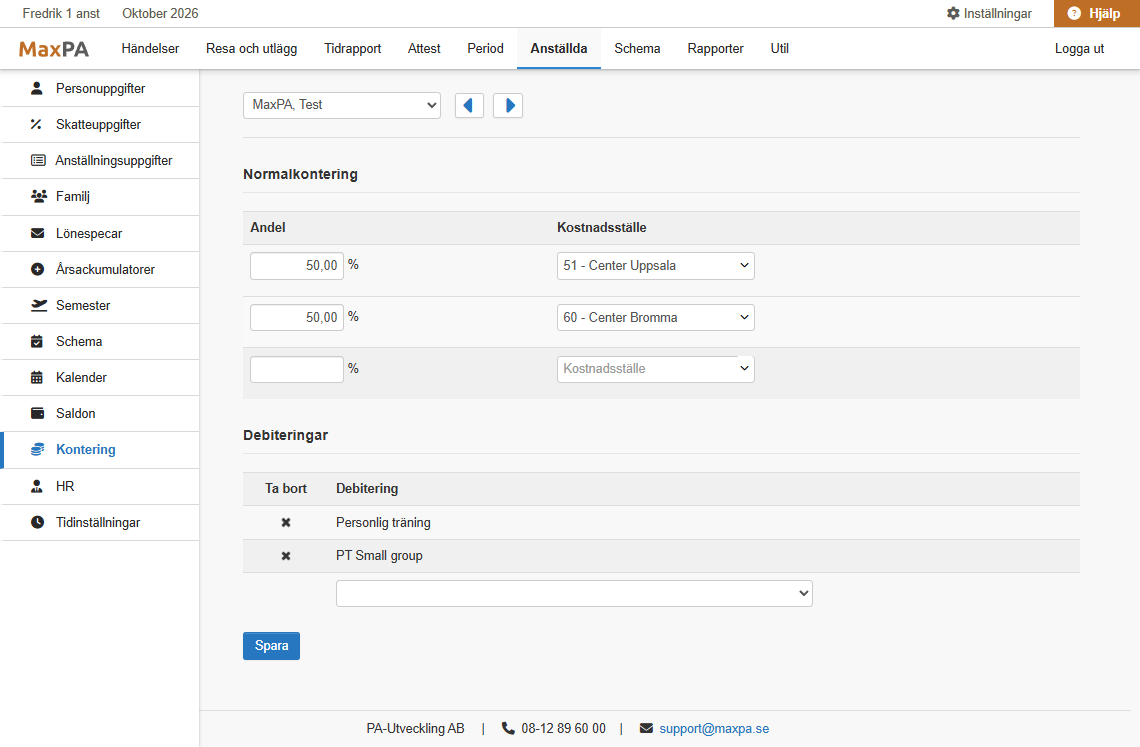1140x747 pixels.
Task: Click the Schema calendar-check icon in sidebar
Action: click(37, 341)
